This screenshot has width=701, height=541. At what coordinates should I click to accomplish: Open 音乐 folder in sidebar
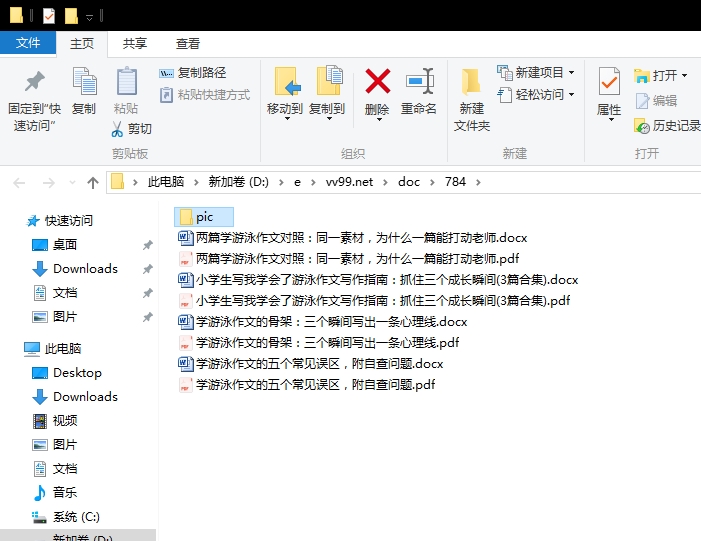tap(55, 493)
